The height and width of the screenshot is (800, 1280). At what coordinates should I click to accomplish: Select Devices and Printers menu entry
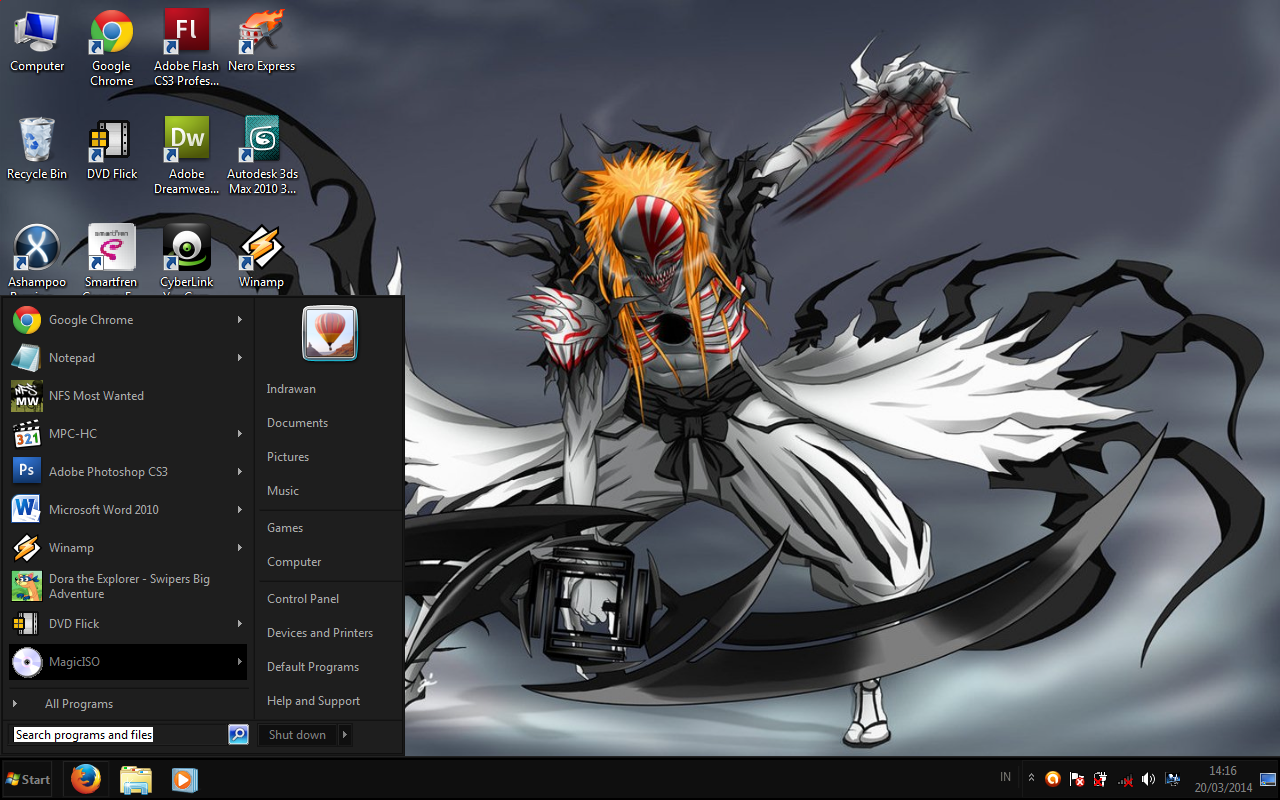[319, 632]
